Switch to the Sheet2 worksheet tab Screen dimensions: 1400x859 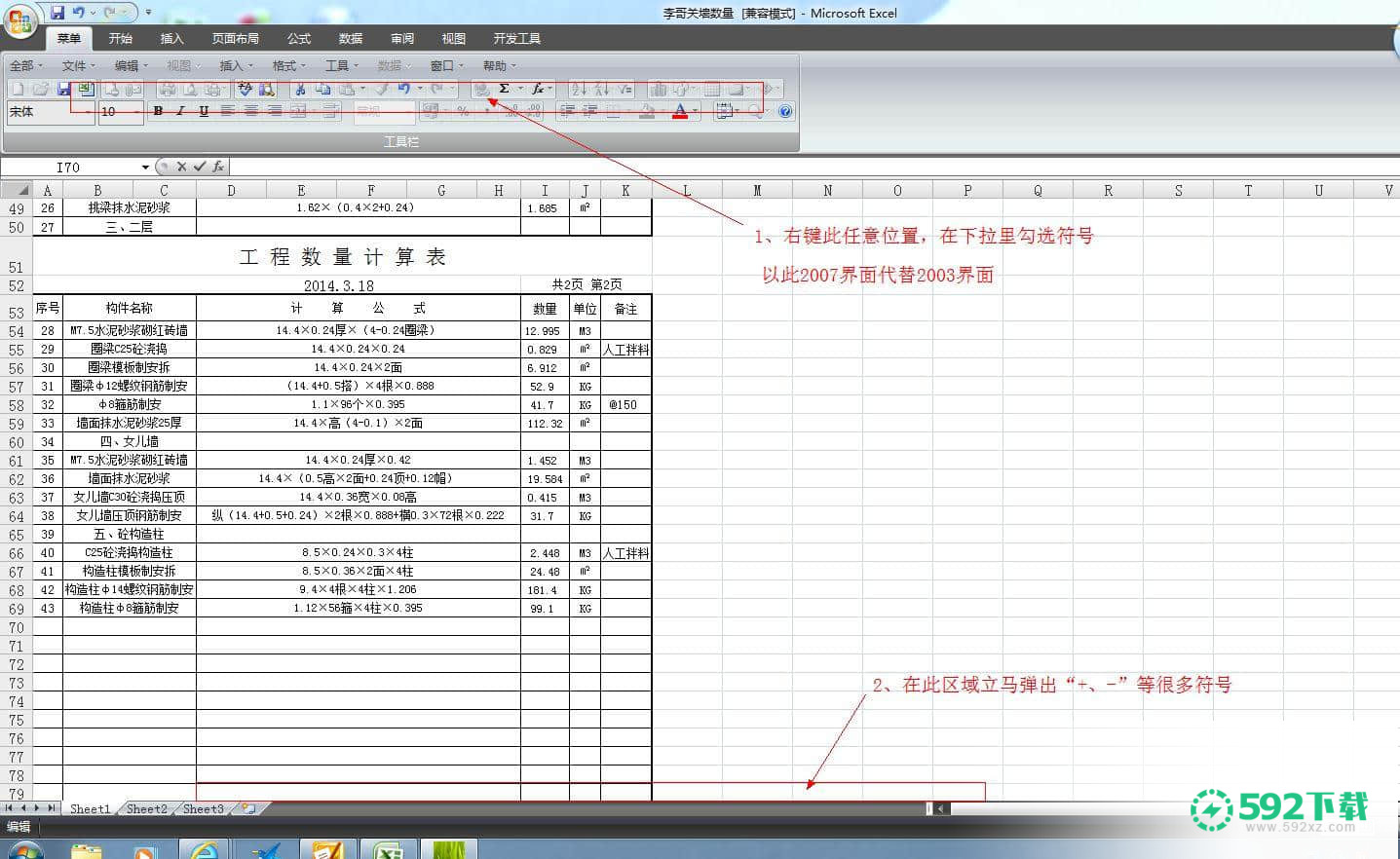click(x=147, y=808)
